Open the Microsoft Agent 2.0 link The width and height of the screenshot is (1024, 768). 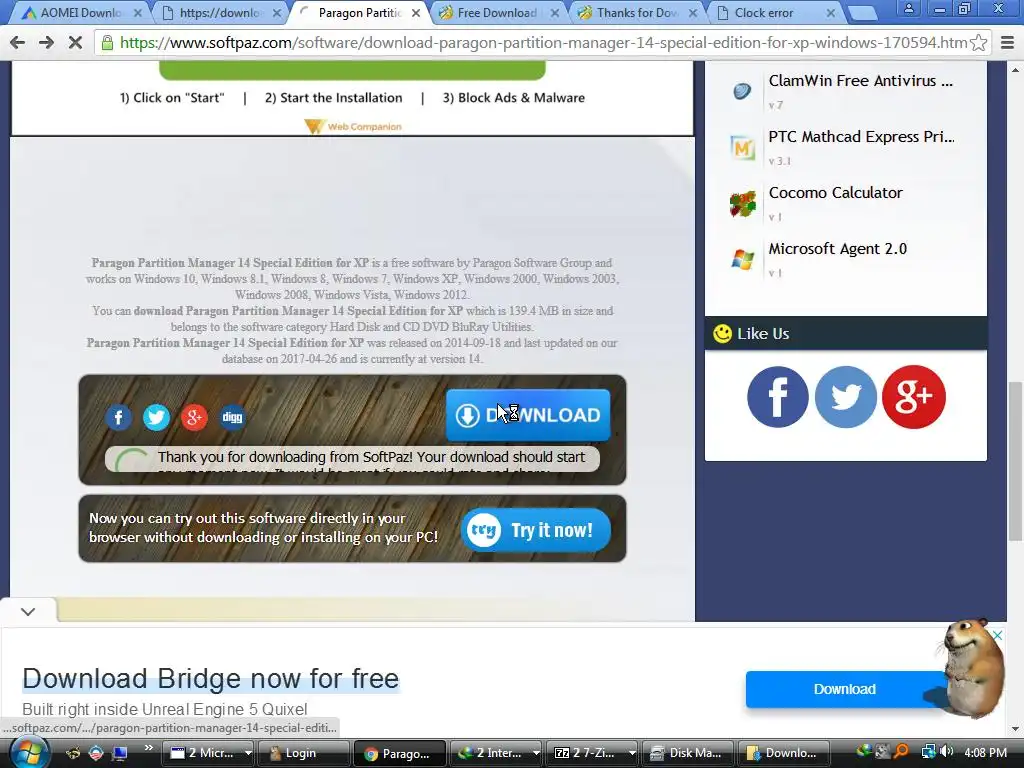(837, 249)
